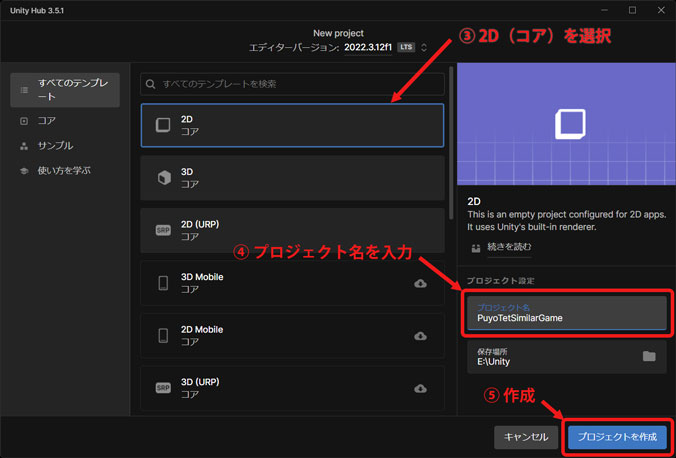Select the 3D (URP) template
Viewport: 676px width, 458px height.
point(292,388)
